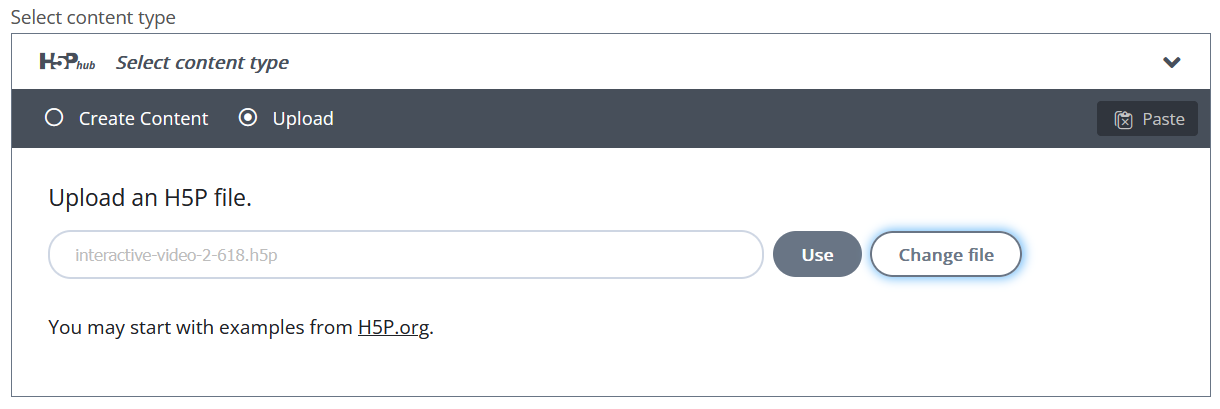1220x409 pixels.
Task: Click the 'Upload' label text
Action: tap(303, 118)
